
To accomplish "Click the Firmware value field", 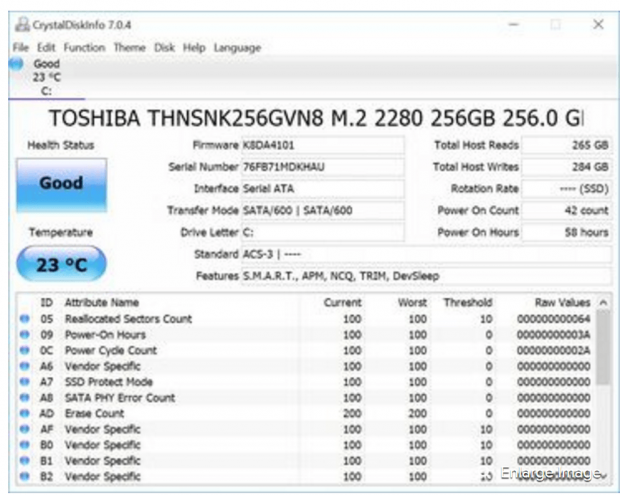I will 322,145.
